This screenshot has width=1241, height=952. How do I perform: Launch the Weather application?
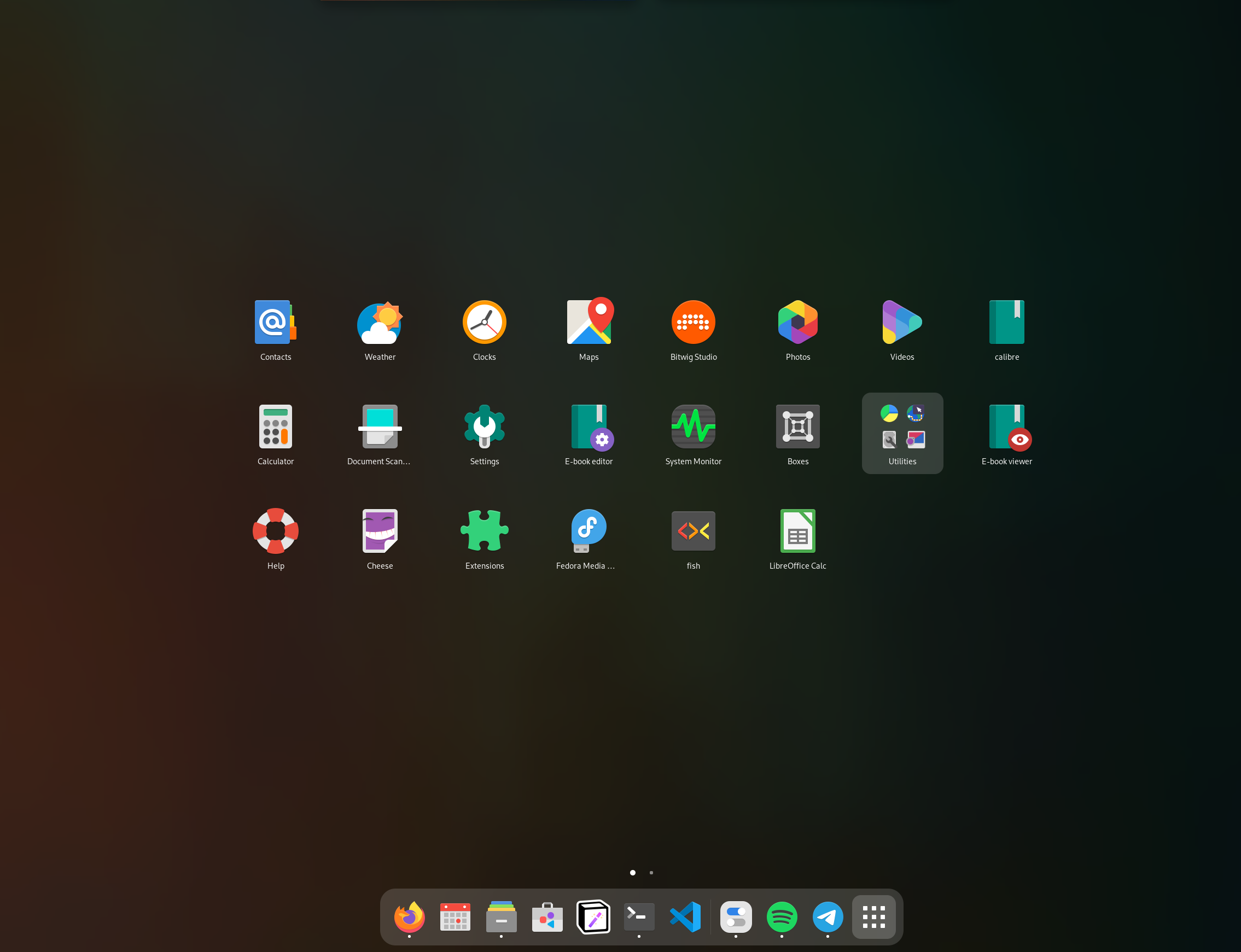point(380,323)
